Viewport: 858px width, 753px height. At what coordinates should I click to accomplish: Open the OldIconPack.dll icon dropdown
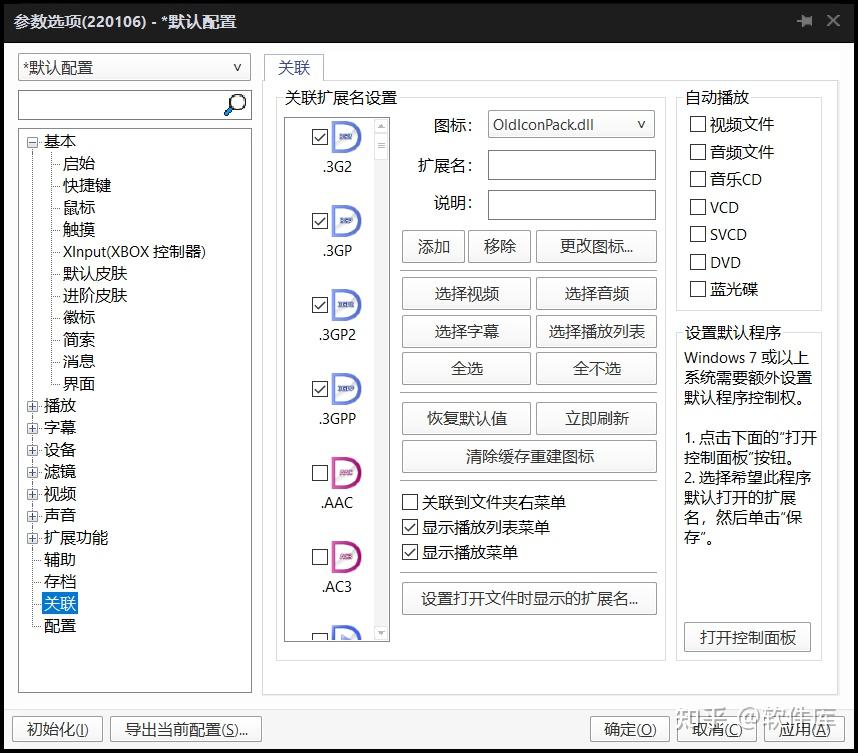pyautogui.click(x=571, y=124)
